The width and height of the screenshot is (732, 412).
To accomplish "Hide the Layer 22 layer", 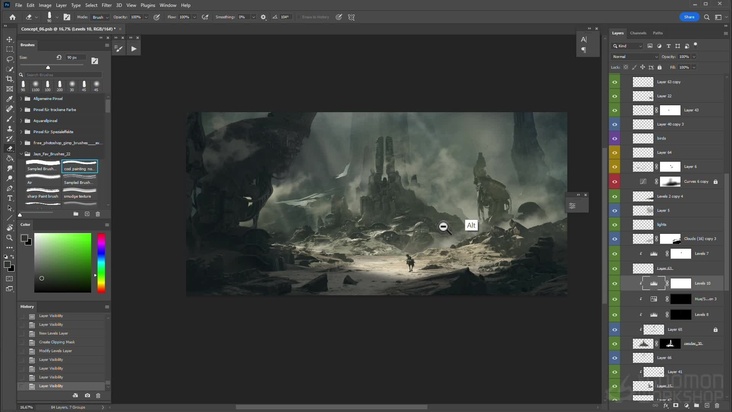I will tap(615, 96).
